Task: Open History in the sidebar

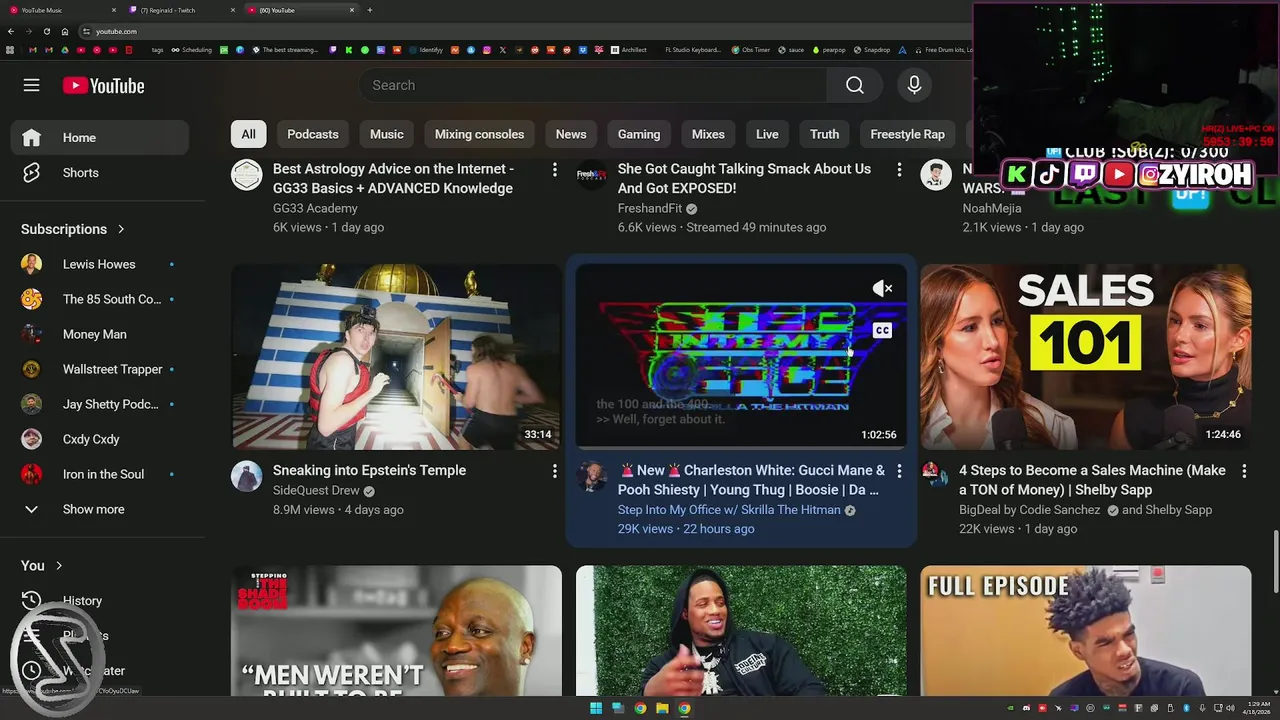Action: click(100, 601)
